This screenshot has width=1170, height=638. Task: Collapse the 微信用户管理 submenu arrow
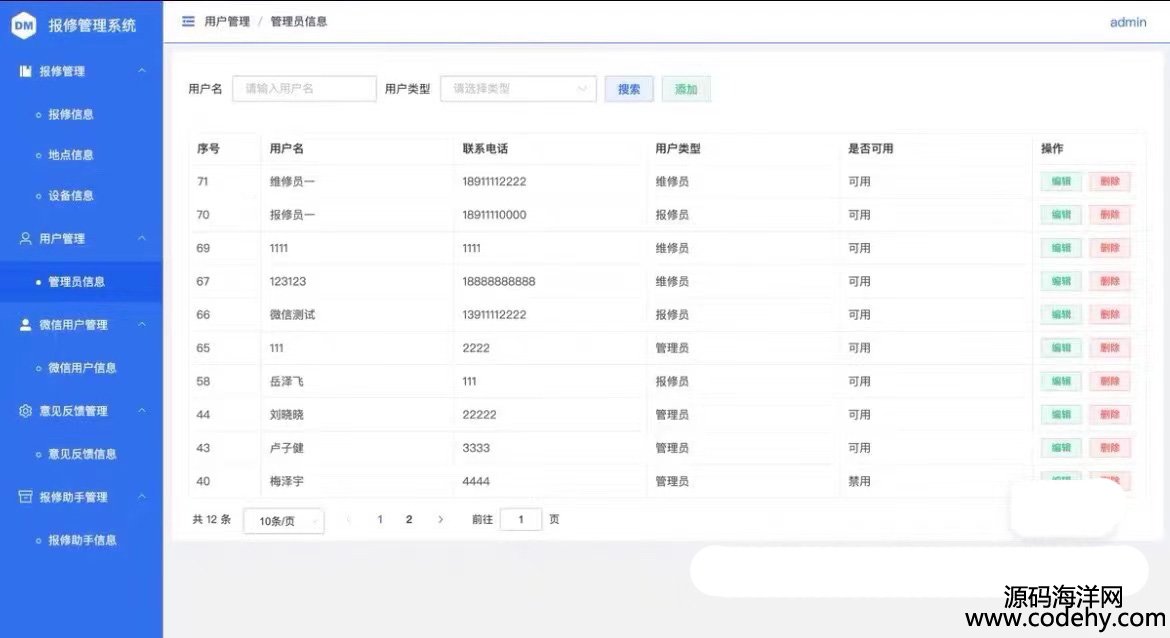pyautogui.click(x=142, y=325)
